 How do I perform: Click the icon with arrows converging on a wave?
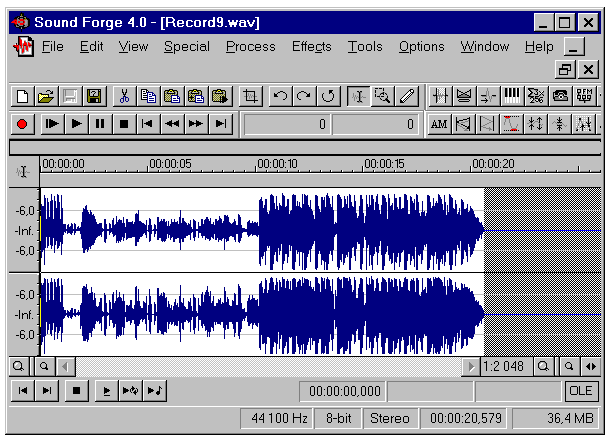point(560,124)
